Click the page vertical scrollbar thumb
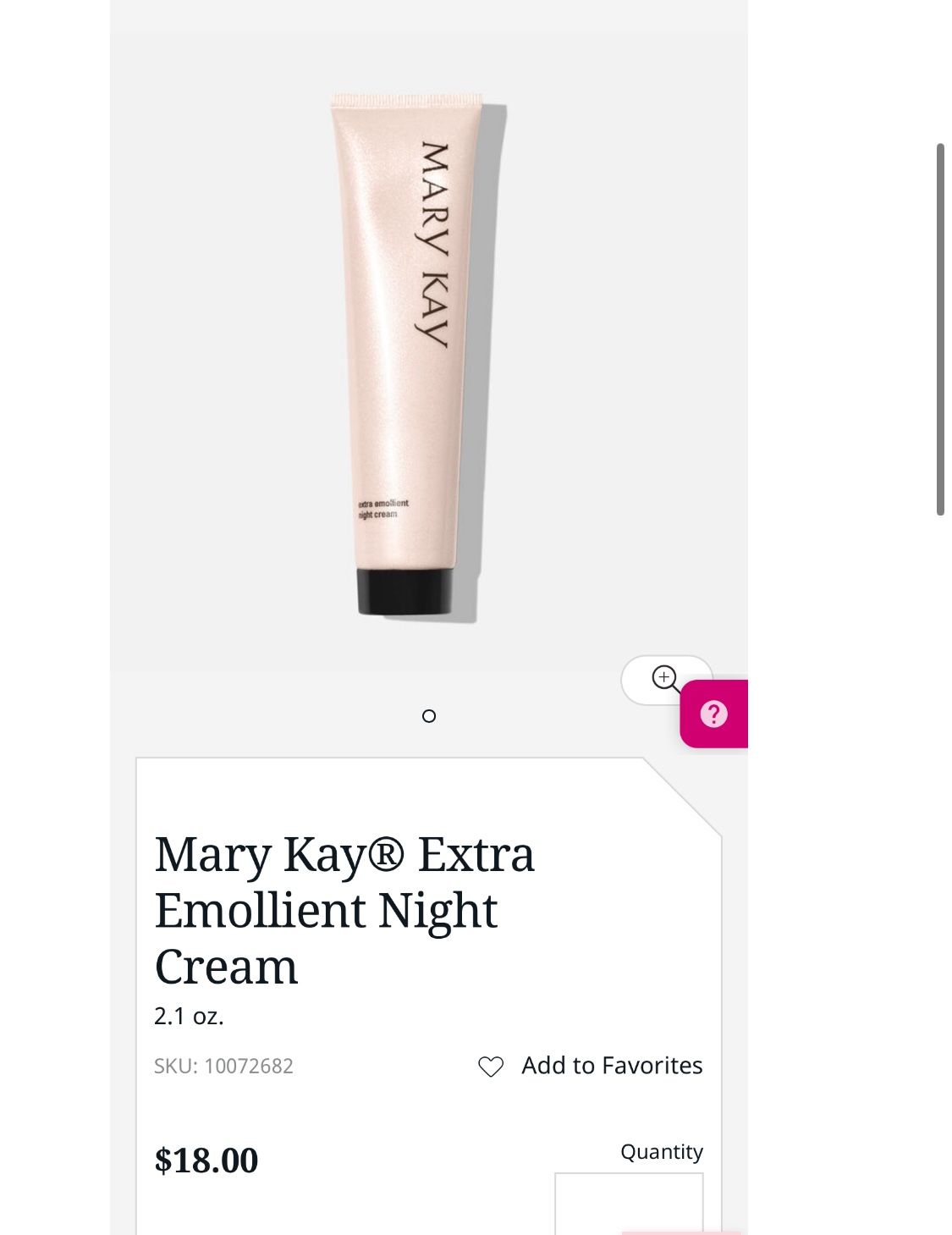This screenshot has width=952, height=1235. point(940,329)
